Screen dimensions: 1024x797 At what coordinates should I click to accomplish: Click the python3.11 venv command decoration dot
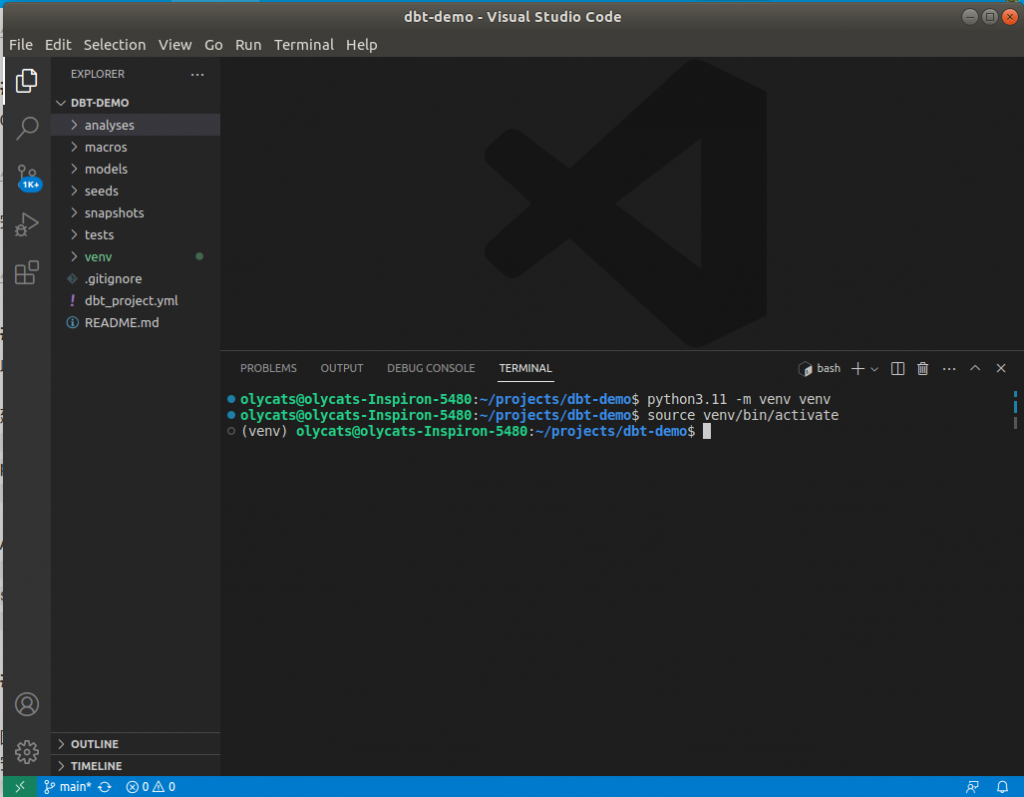tap(231, 399)
